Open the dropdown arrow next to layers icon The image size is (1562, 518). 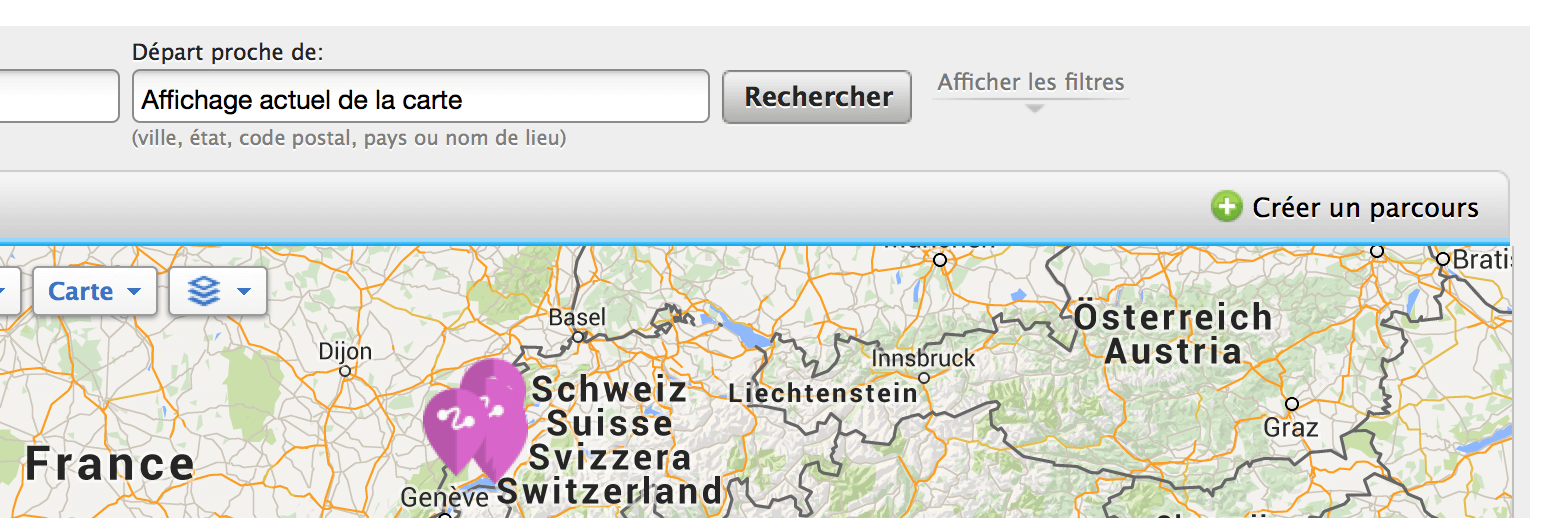click(x=243, y=292)
